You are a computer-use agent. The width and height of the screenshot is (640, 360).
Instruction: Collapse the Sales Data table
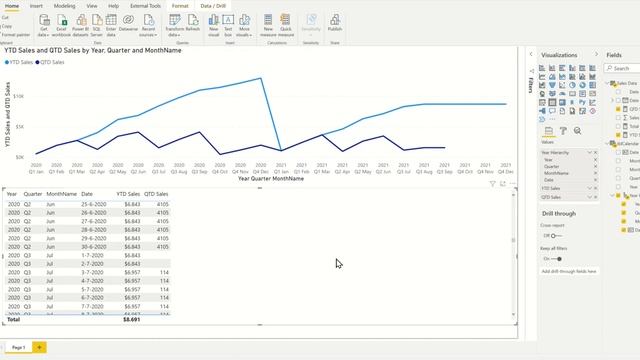tap(607, 83)
